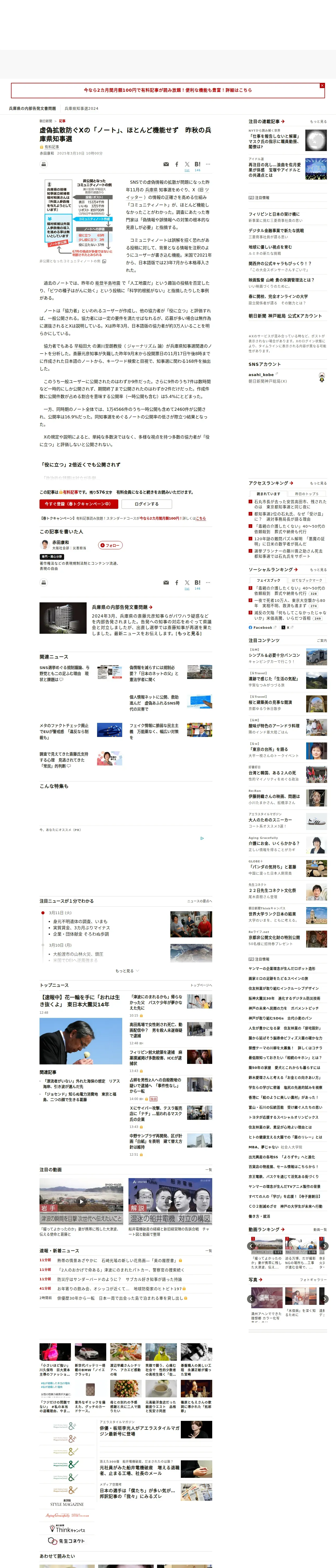
Task: Open トップページへ link near top news
Action: pyautogui.click(x=201, y=985)
